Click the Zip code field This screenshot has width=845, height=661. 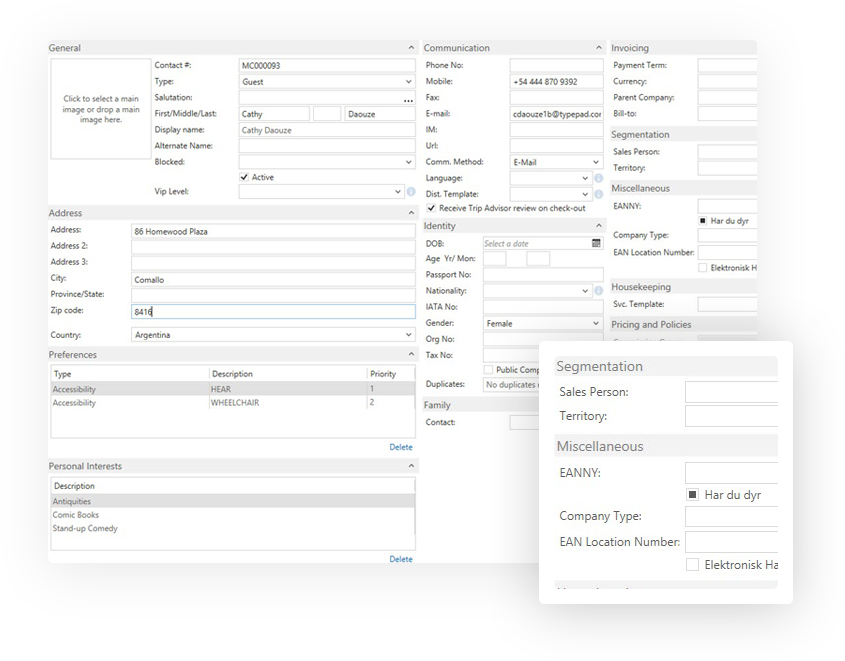pyautogui.click(x=273, y=311)
